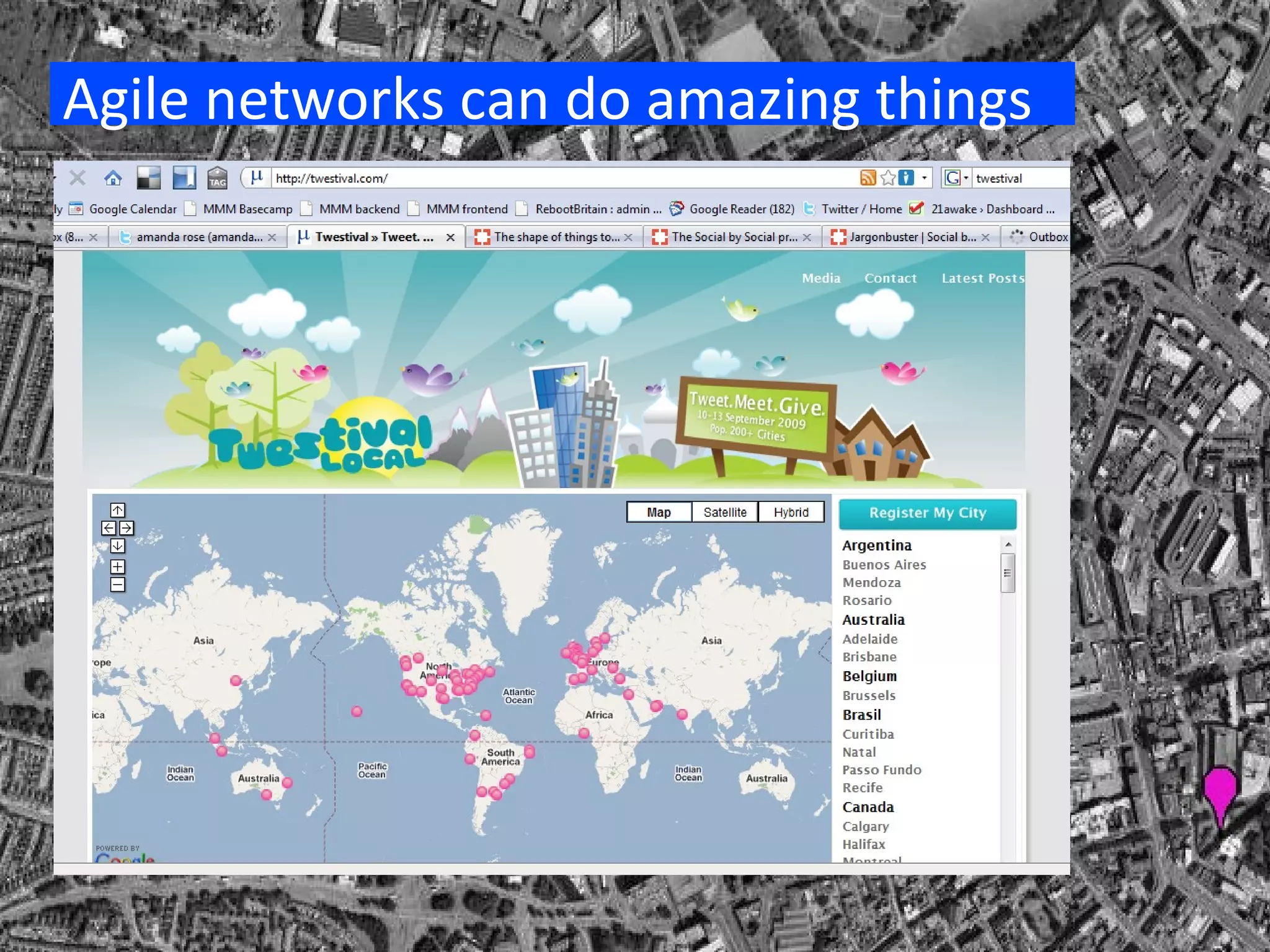The image size is (1270, 952).
Task: Zoom out the map with minus
Action: click(118, 584)
